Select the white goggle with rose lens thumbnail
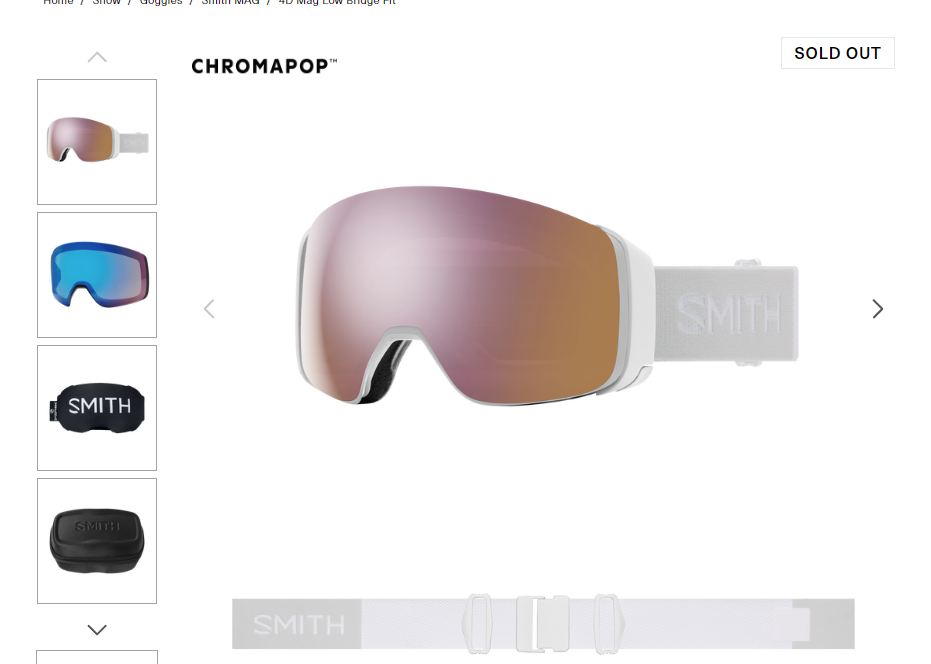This screenshot has width=931, height=664. point(97,142)
